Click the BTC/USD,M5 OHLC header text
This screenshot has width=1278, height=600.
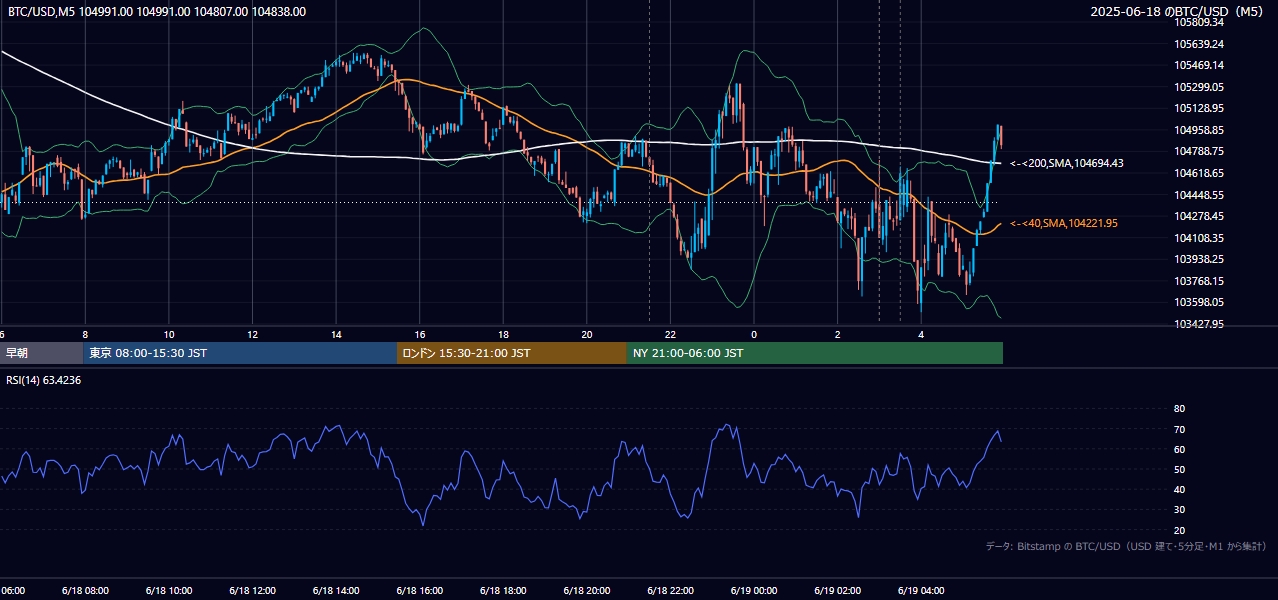pyautogui.click(x=157, y=12)
